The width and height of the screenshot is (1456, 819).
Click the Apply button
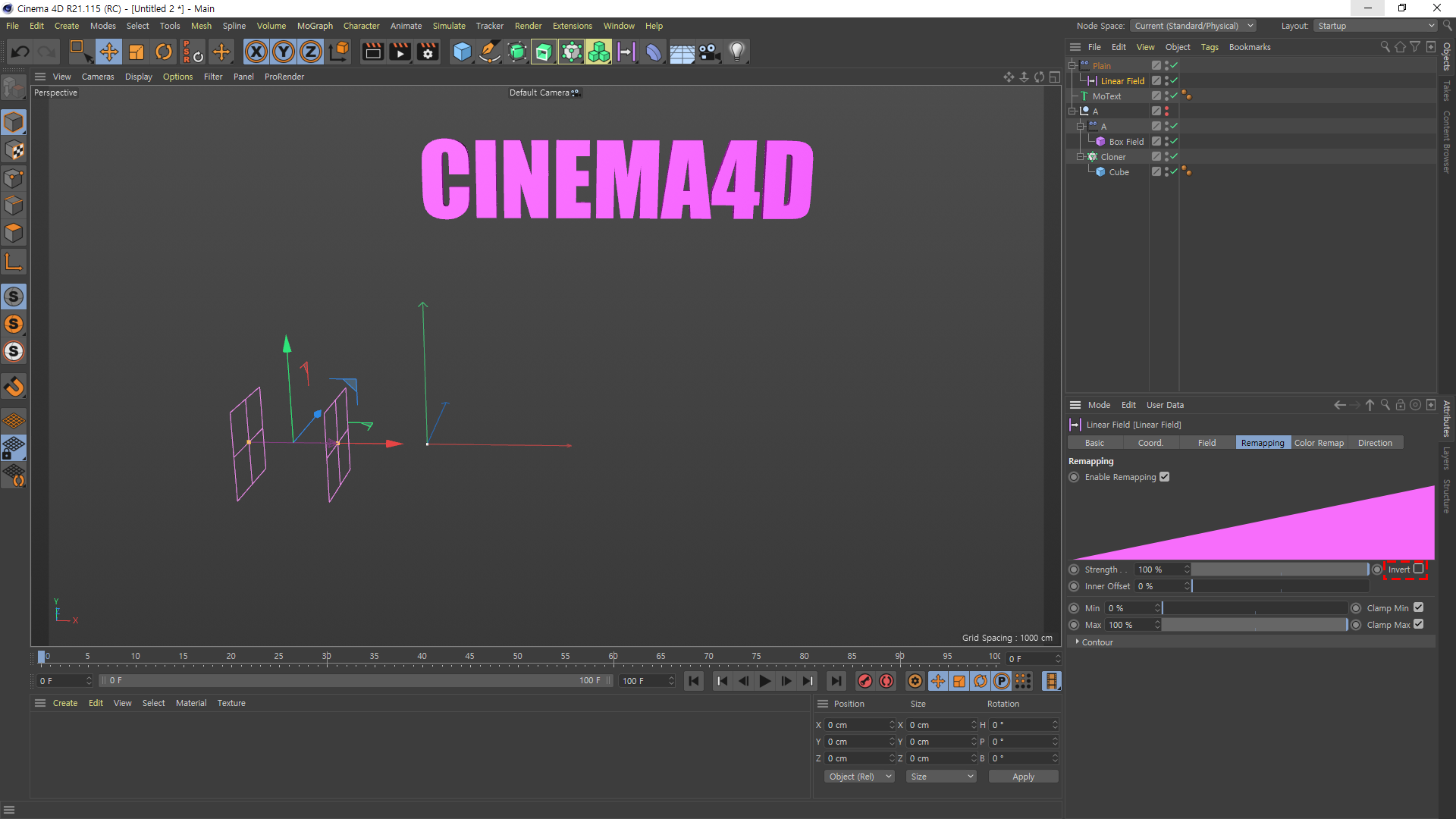1022,777
